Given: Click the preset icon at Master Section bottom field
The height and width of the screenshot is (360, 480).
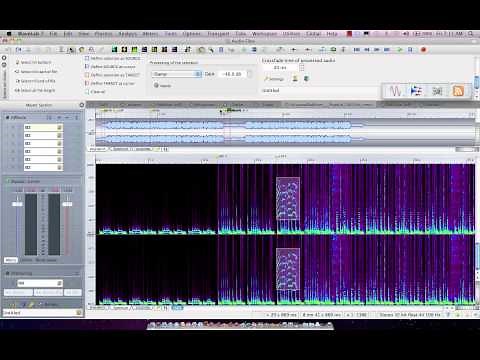Looking at the screenshot, I should click(79, 313).
